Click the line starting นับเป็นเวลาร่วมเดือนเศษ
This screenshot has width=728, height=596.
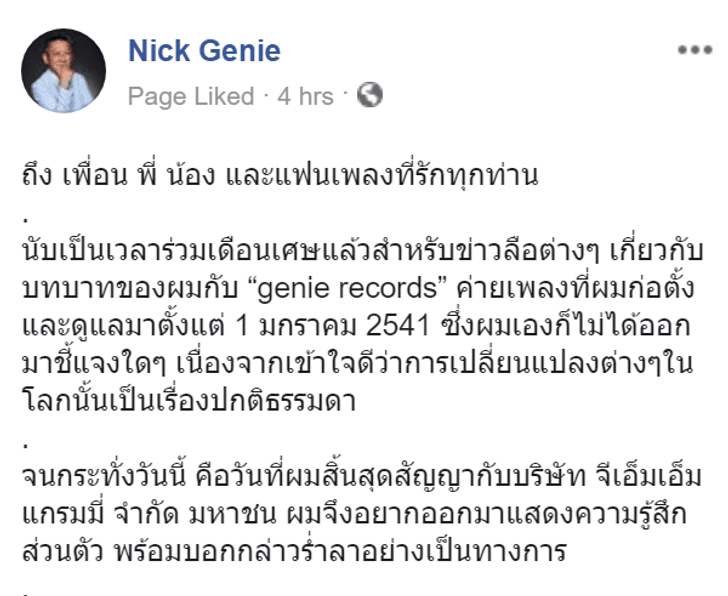363,252
